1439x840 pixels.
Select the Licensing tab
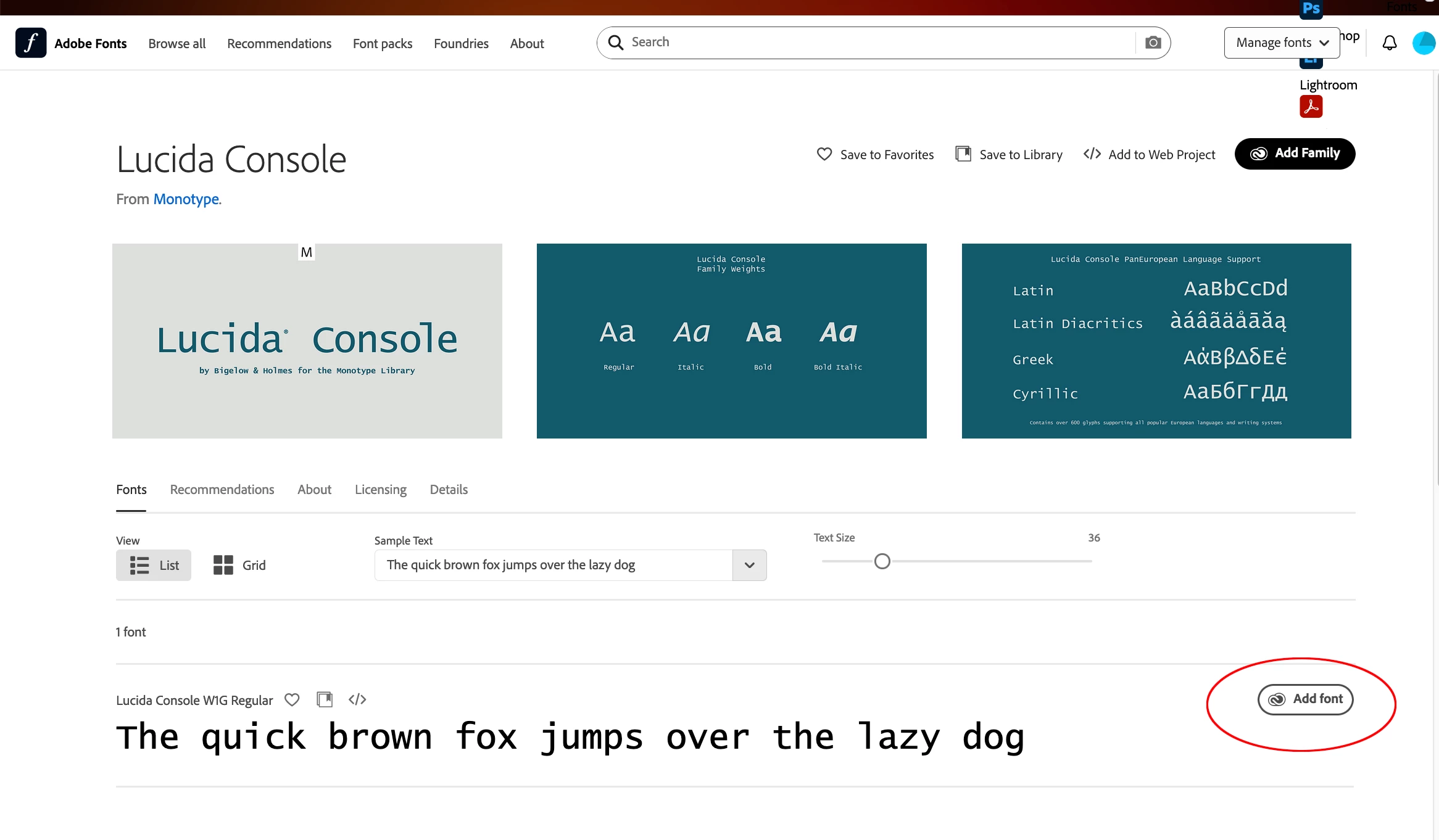click(381, 490)
